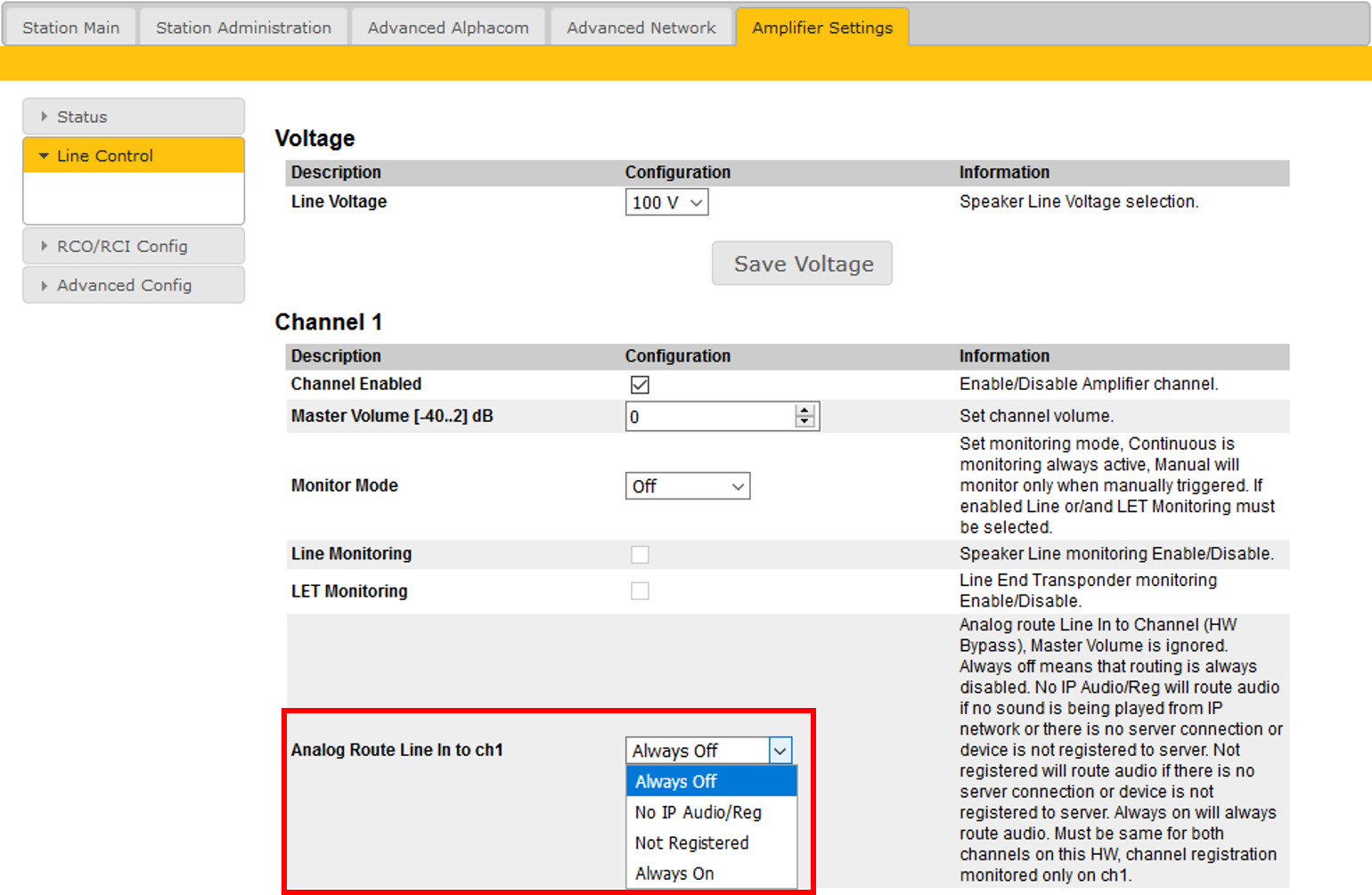Choose No IP Audio/Reg option

(698, 813)
